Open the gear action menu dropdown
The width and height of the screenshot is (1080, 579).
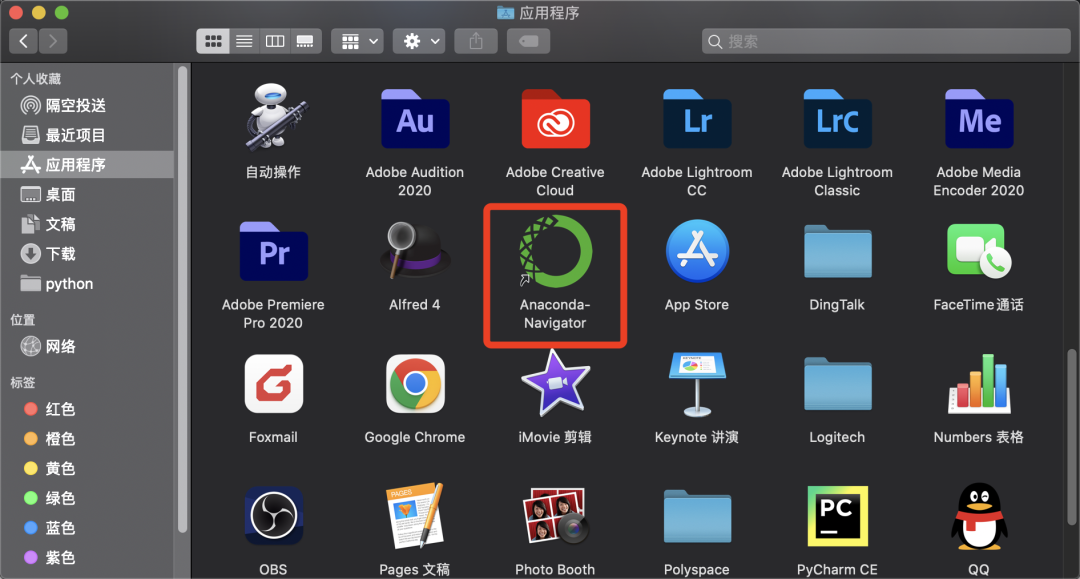(x=419, y=41)
